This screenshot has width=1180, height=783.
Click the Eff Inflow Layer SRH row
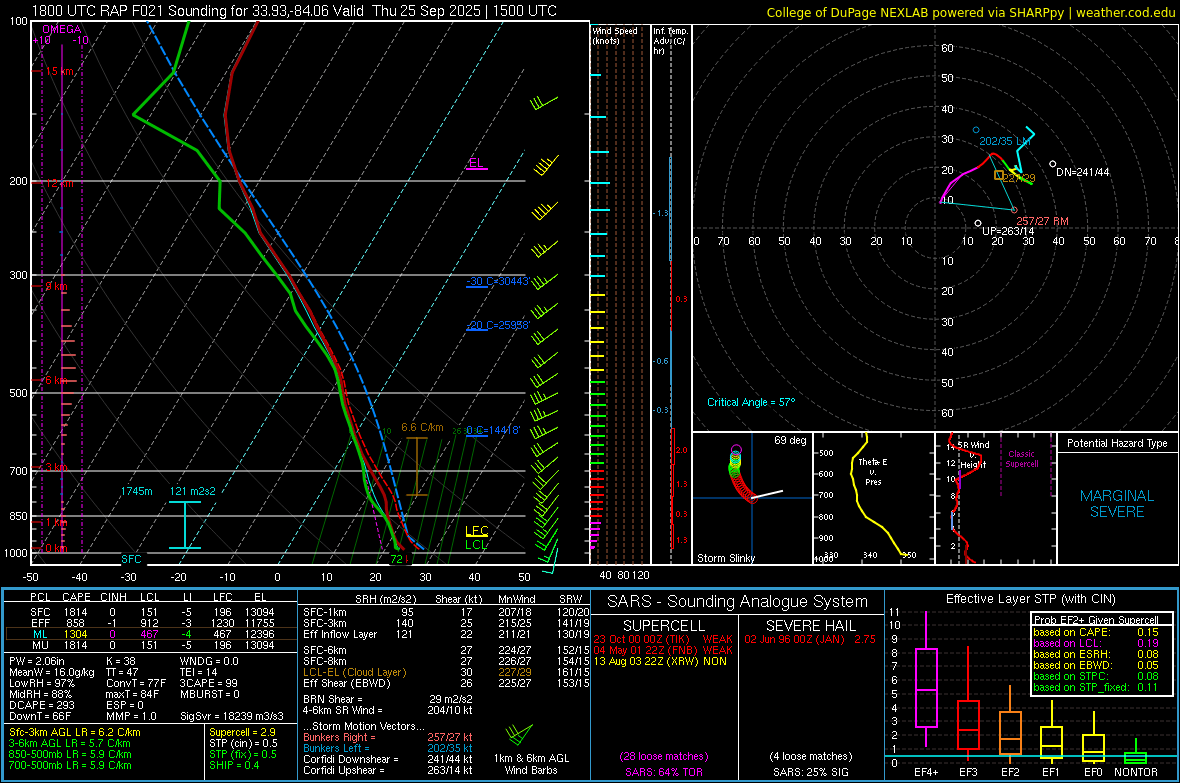coord(447,634)
